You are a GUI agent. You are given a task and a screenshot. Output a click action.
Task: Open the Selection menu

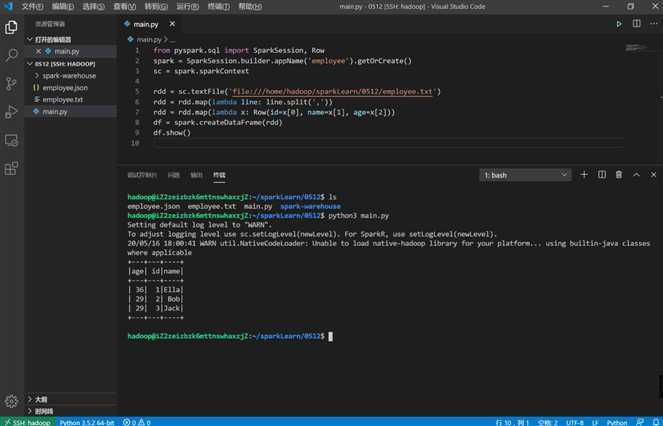(93, 6)
